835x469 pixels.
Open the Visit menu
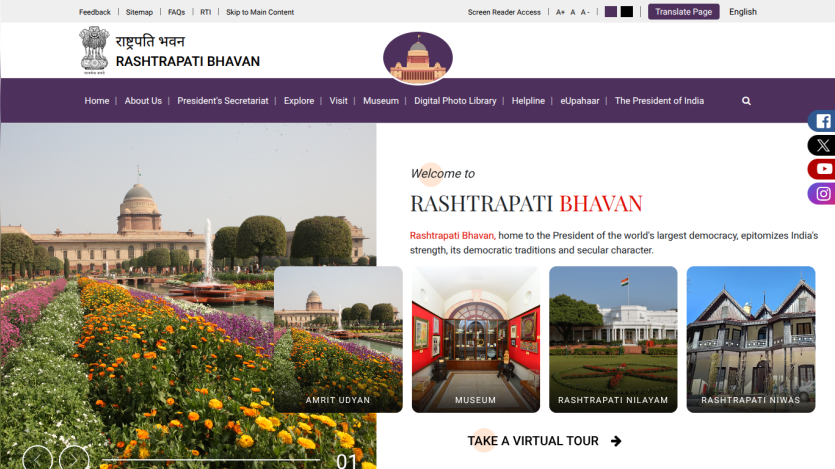click(x=338, y=101)
